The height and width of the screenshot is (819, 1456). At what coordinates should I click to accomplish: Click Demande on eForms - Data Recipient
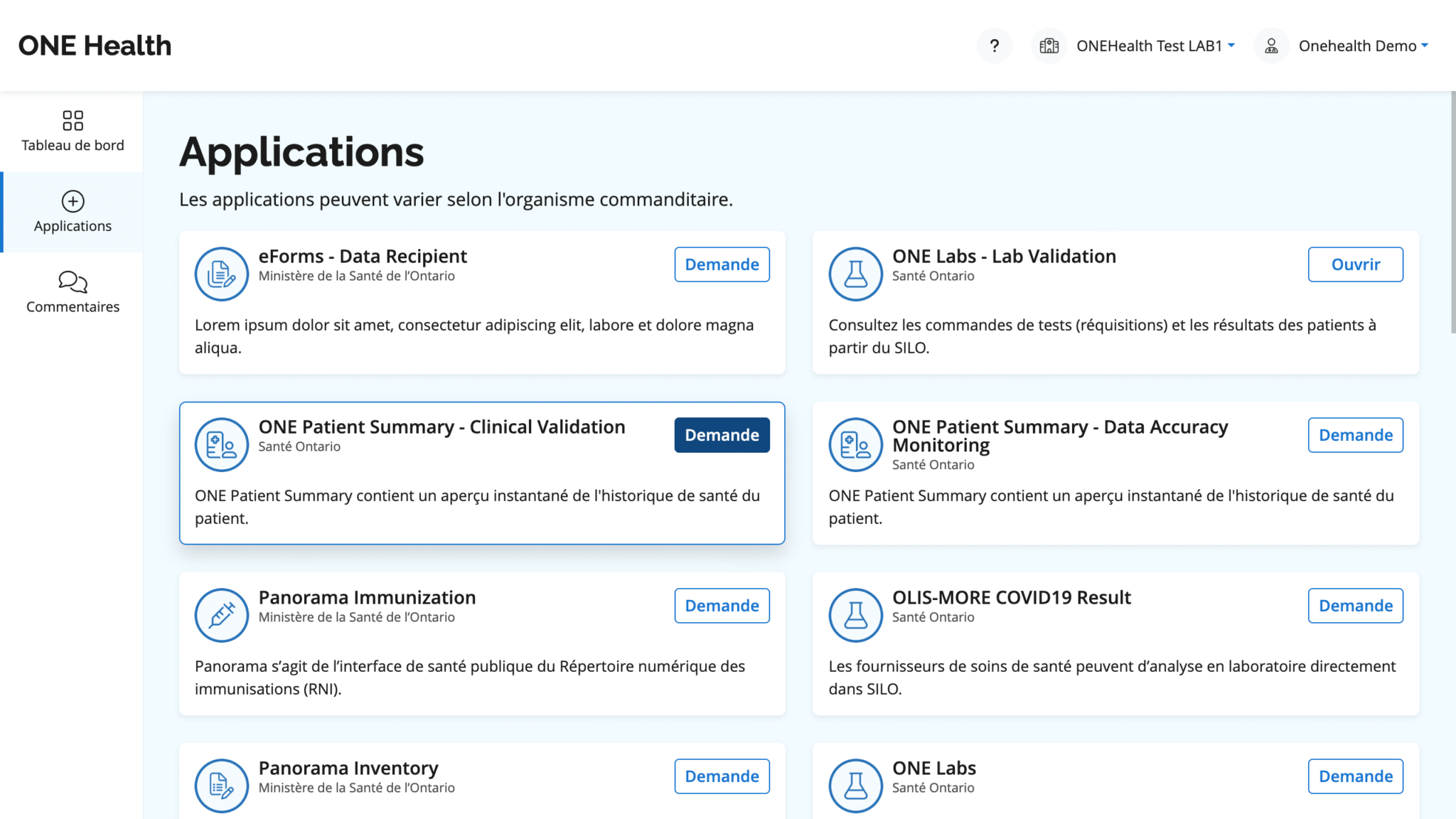pyautogui.click(x=722, y=264)
